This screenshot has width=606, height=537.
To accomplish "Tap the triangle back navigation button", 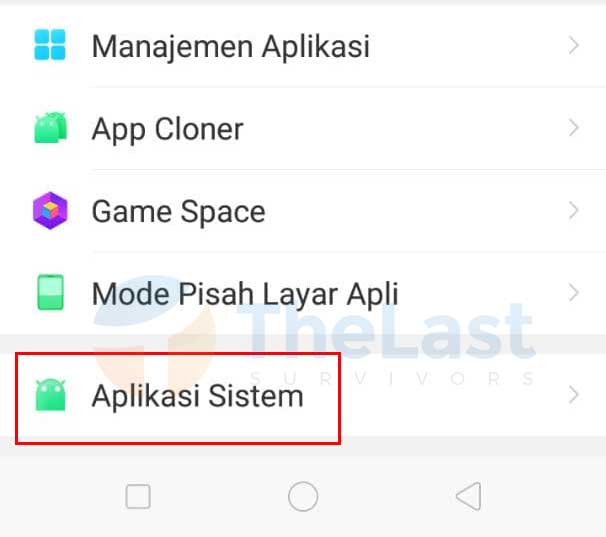I will pos(469,496).
